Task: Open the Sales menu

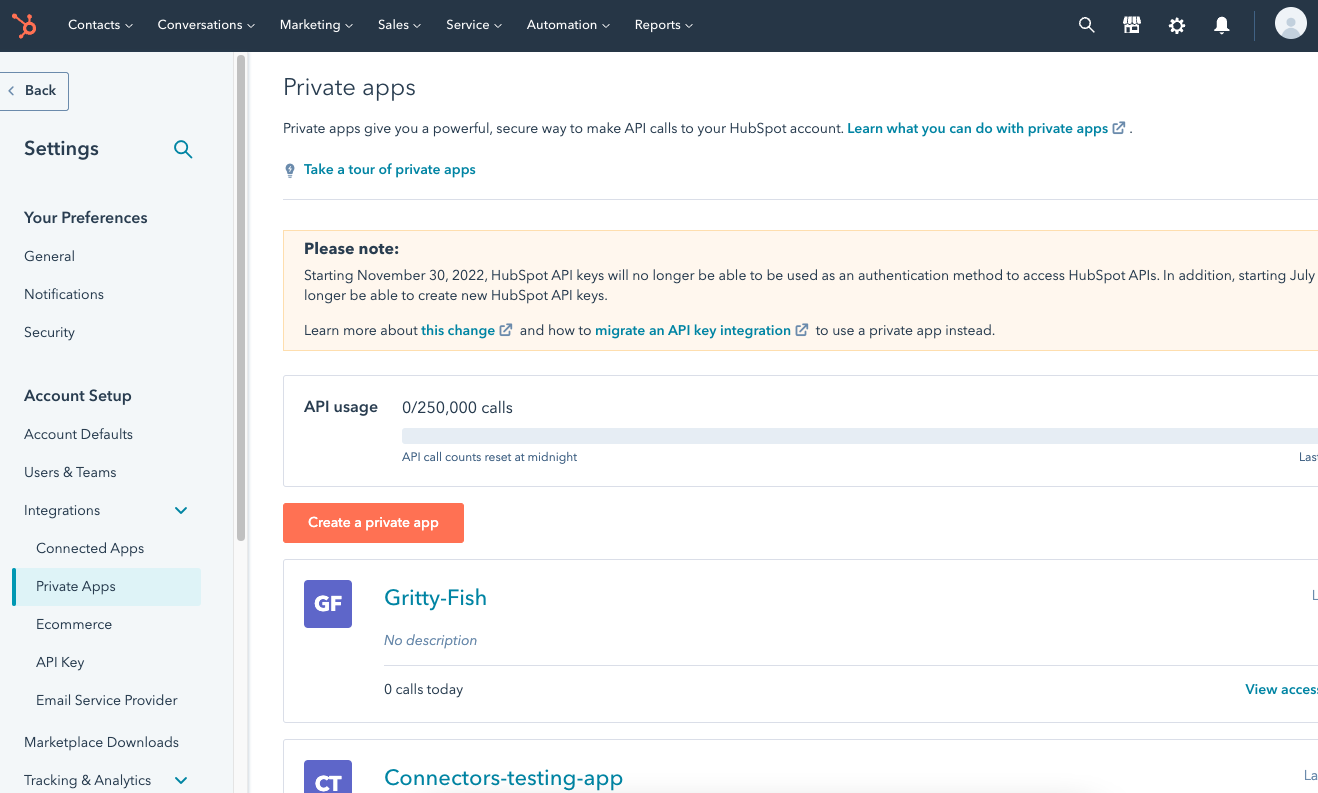Action: click(x=400, y=25)
